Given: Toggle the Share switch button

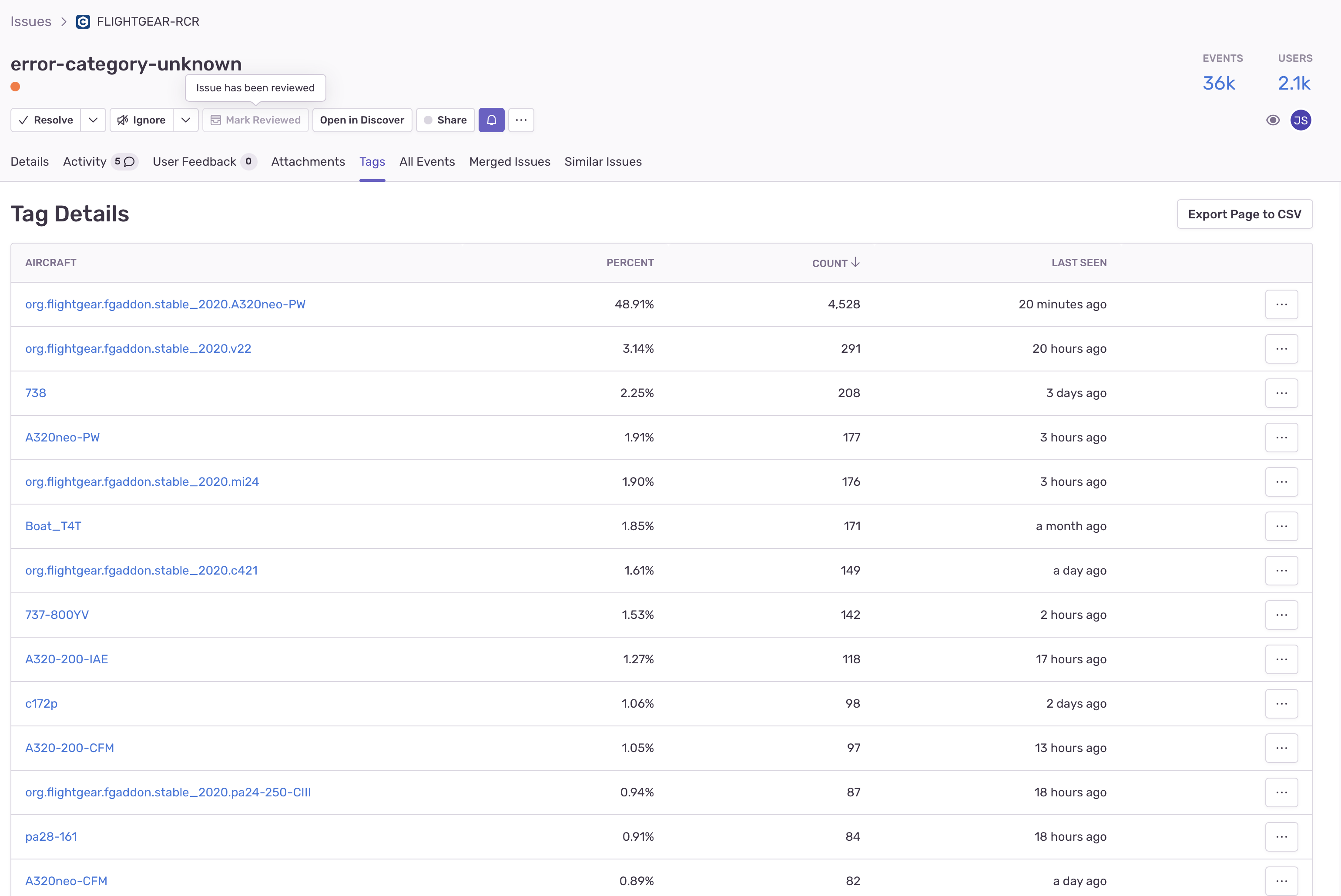Looking at the screenshot, I should tap(445, 120).
